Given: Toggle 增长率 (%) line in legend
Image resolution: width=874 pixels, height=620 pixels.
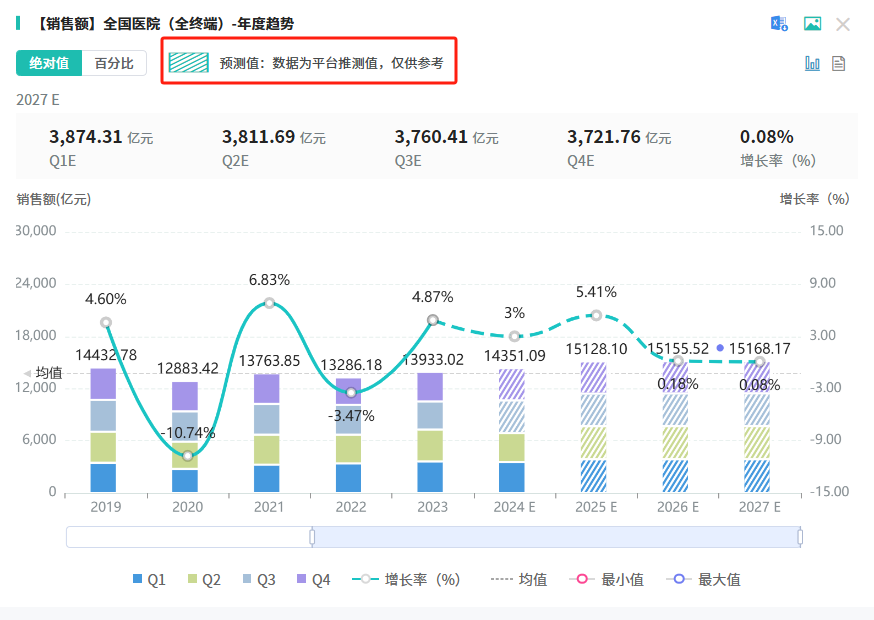Looking at the screenshot, I should pyautogui.click(x=410, y=579).
